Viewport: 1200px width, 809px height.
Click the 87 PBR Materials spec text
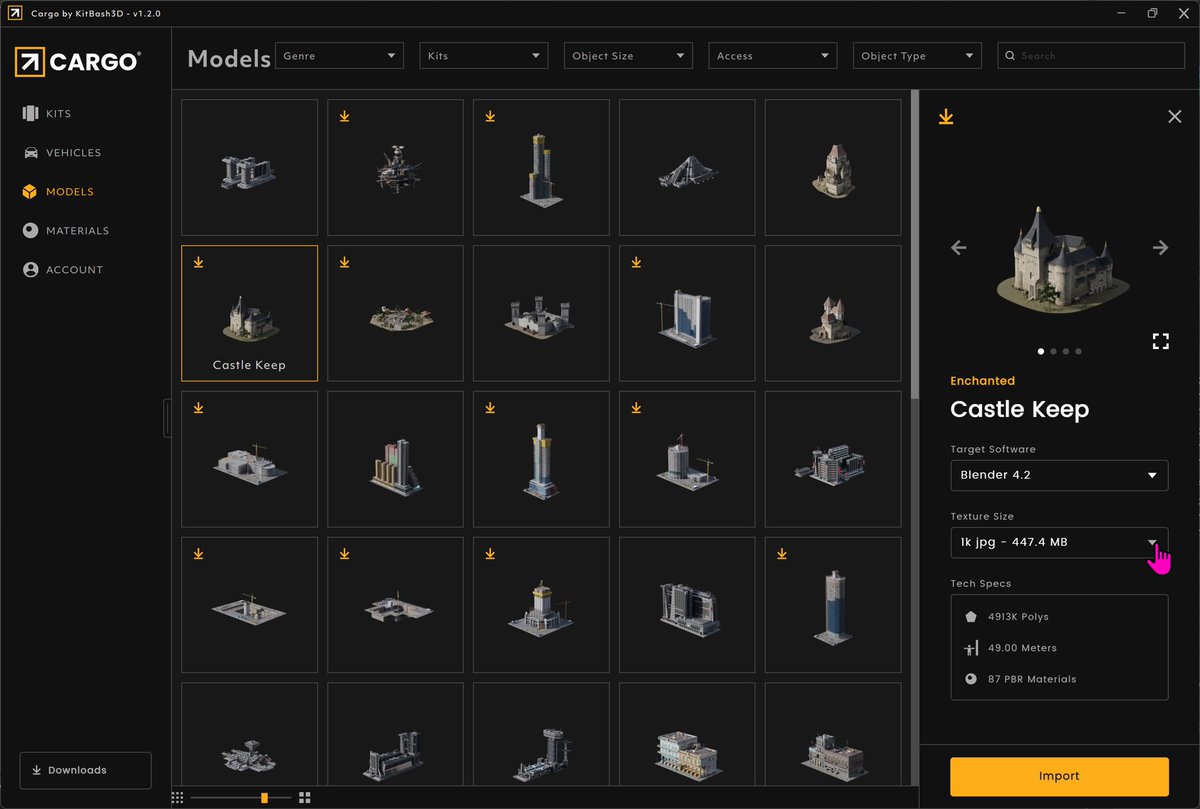pyautogui.click(x=1032, y=679)
